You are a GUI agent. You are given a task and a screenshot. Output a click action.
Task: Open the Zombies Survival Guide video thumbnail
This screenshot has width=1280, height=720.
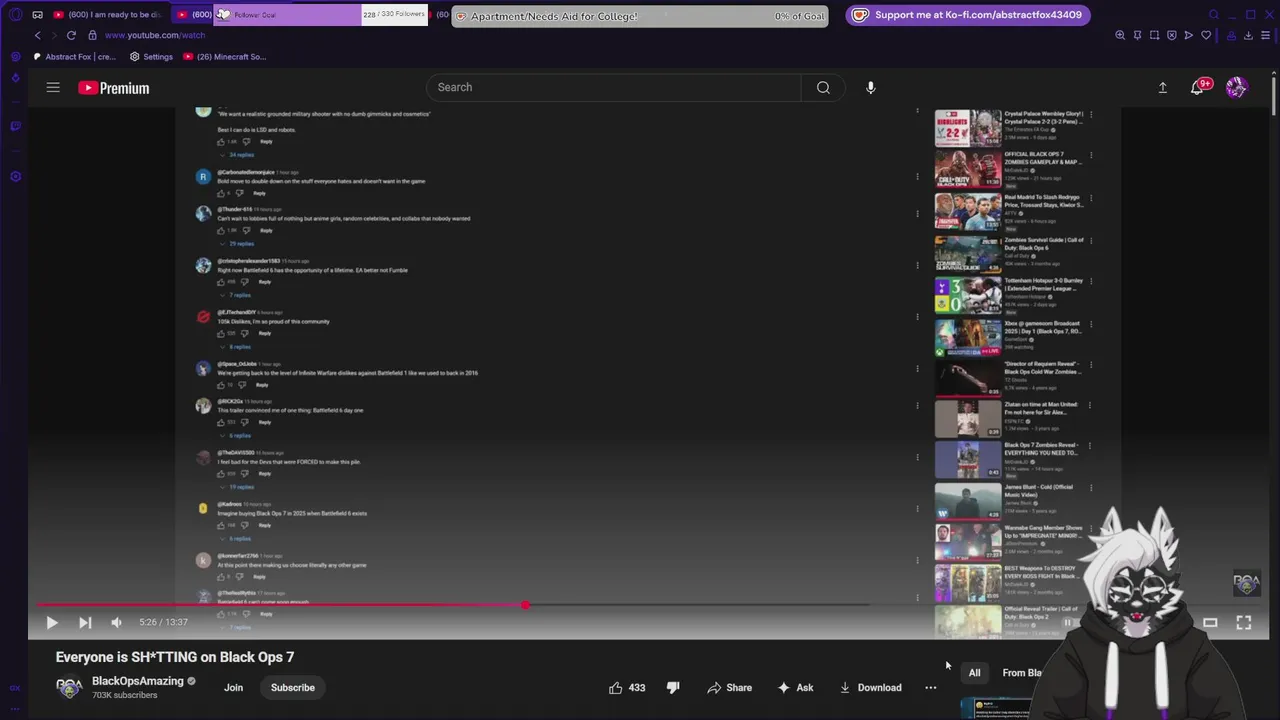pos(968,253)
